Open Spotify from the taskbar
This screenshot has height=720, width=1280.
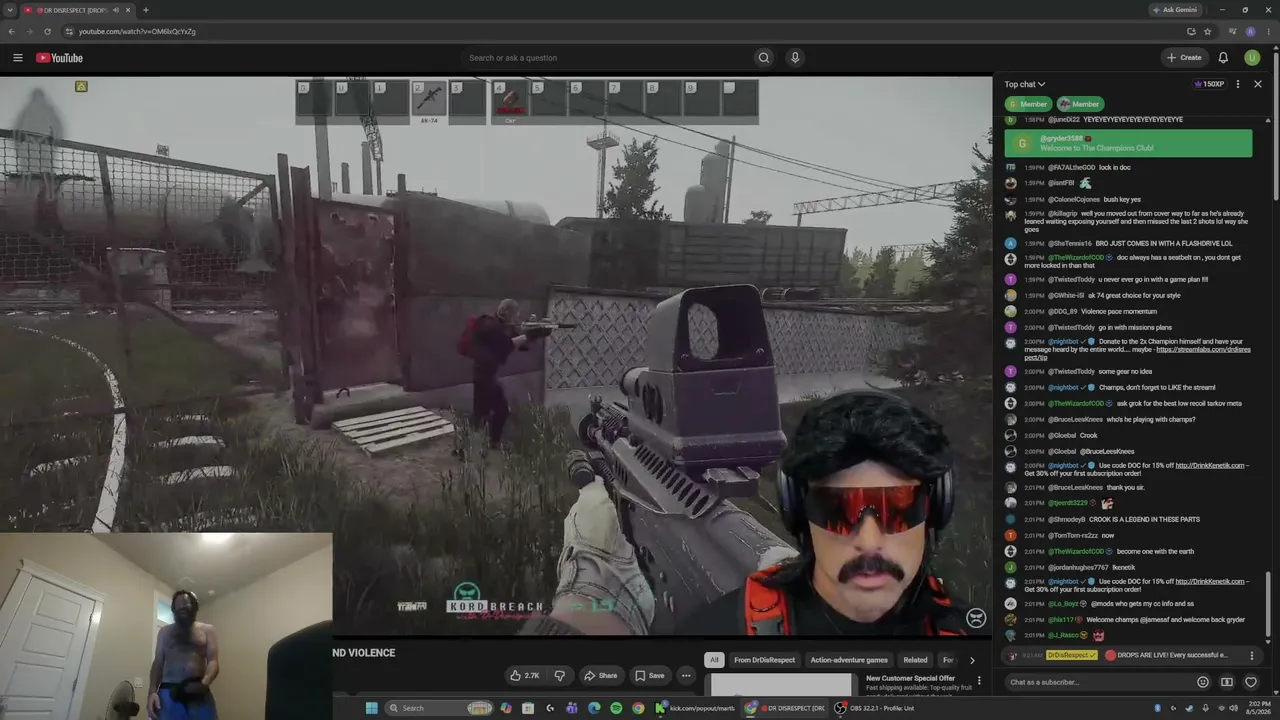pos(616,708)
